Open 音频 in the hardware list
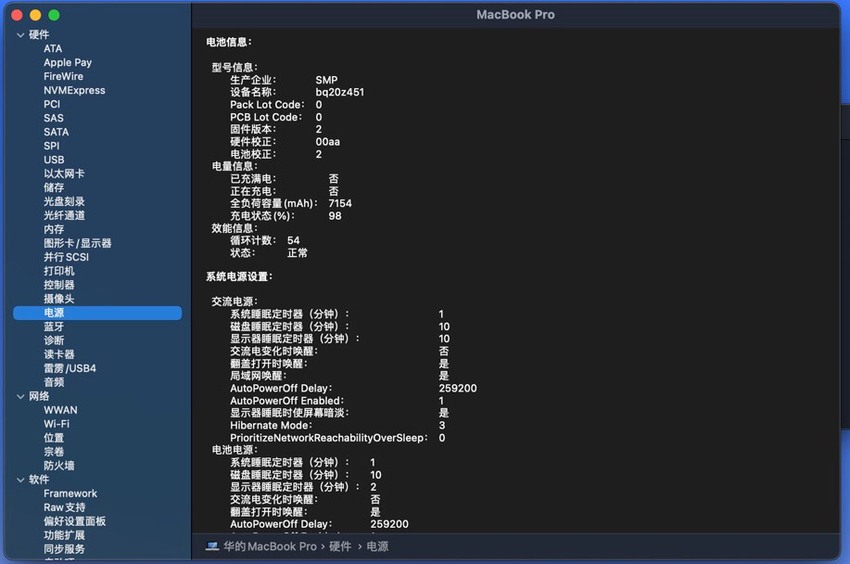 pos(54,382)
